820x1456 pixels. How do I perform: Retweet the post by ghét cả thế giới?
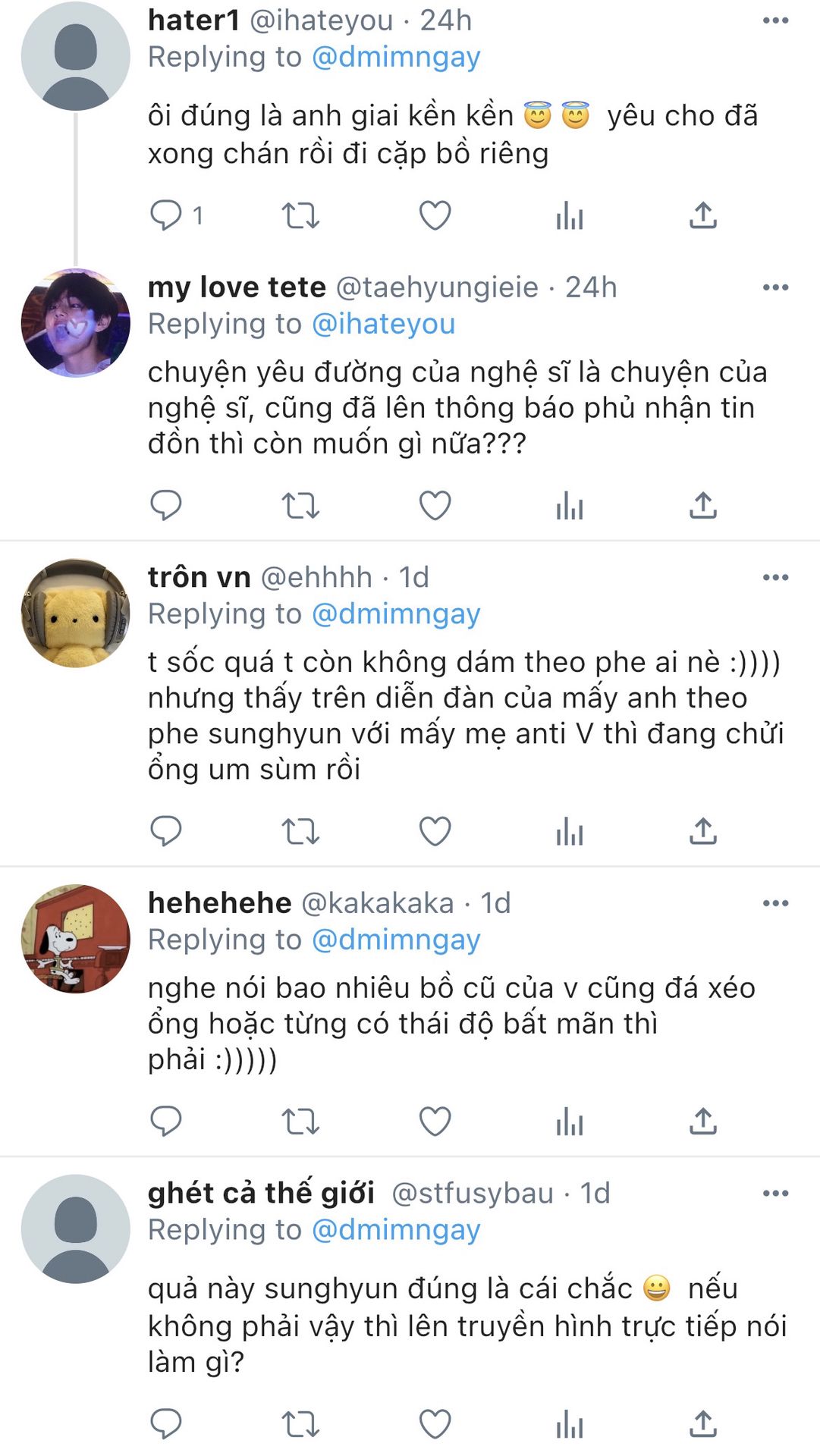point(300,1424)
